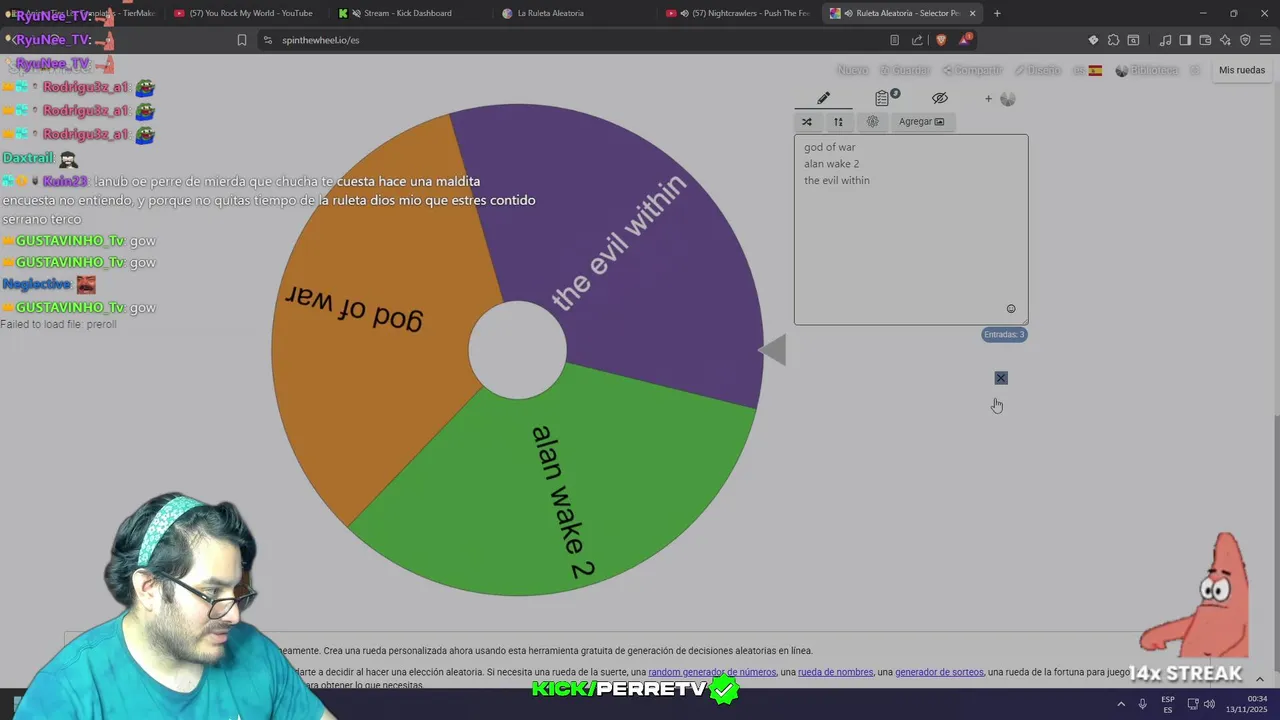Switch to the La Ruleta Aleatoria tab

coord(550,13)
